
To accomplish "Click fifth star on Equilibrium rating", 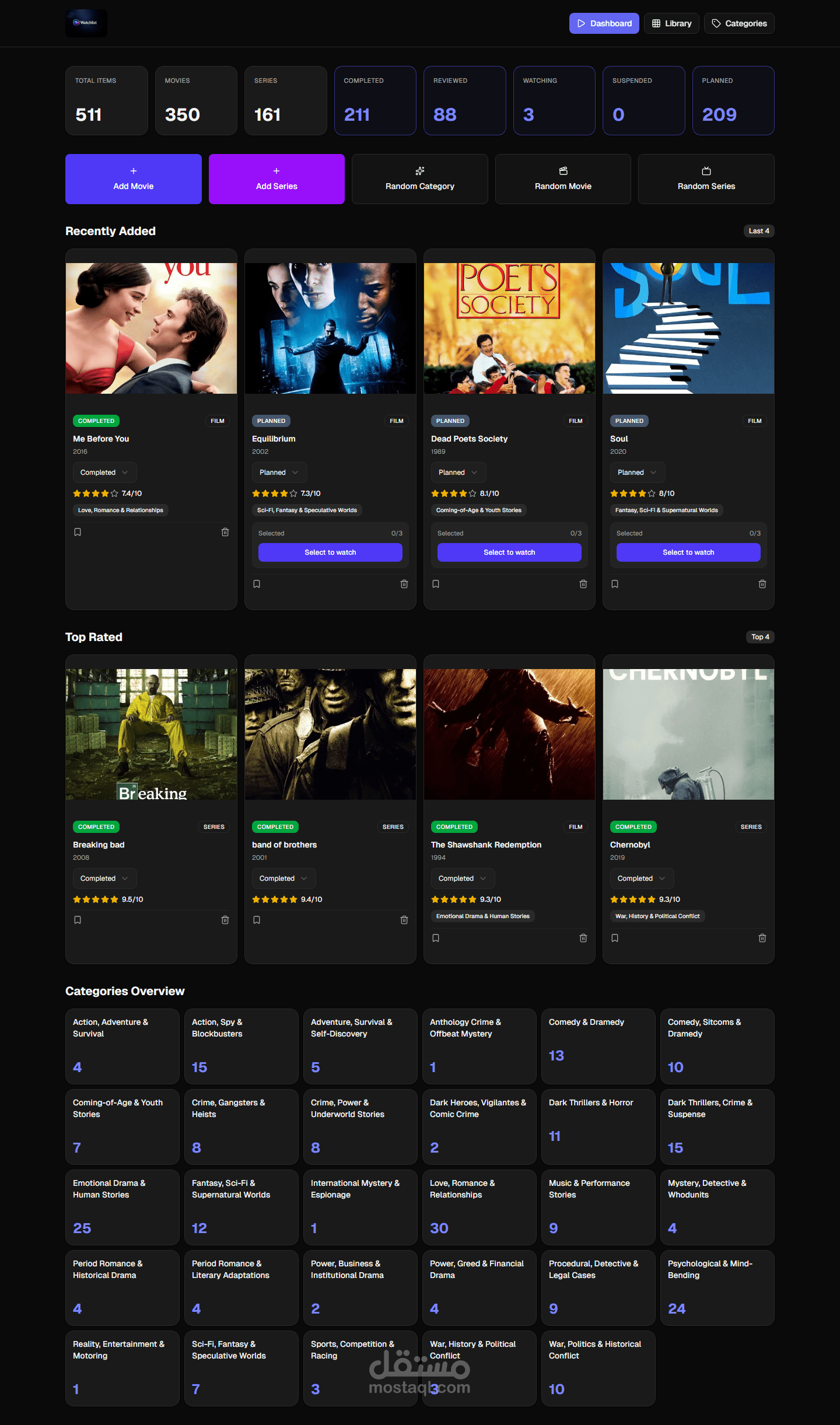I will click(293, 493).
